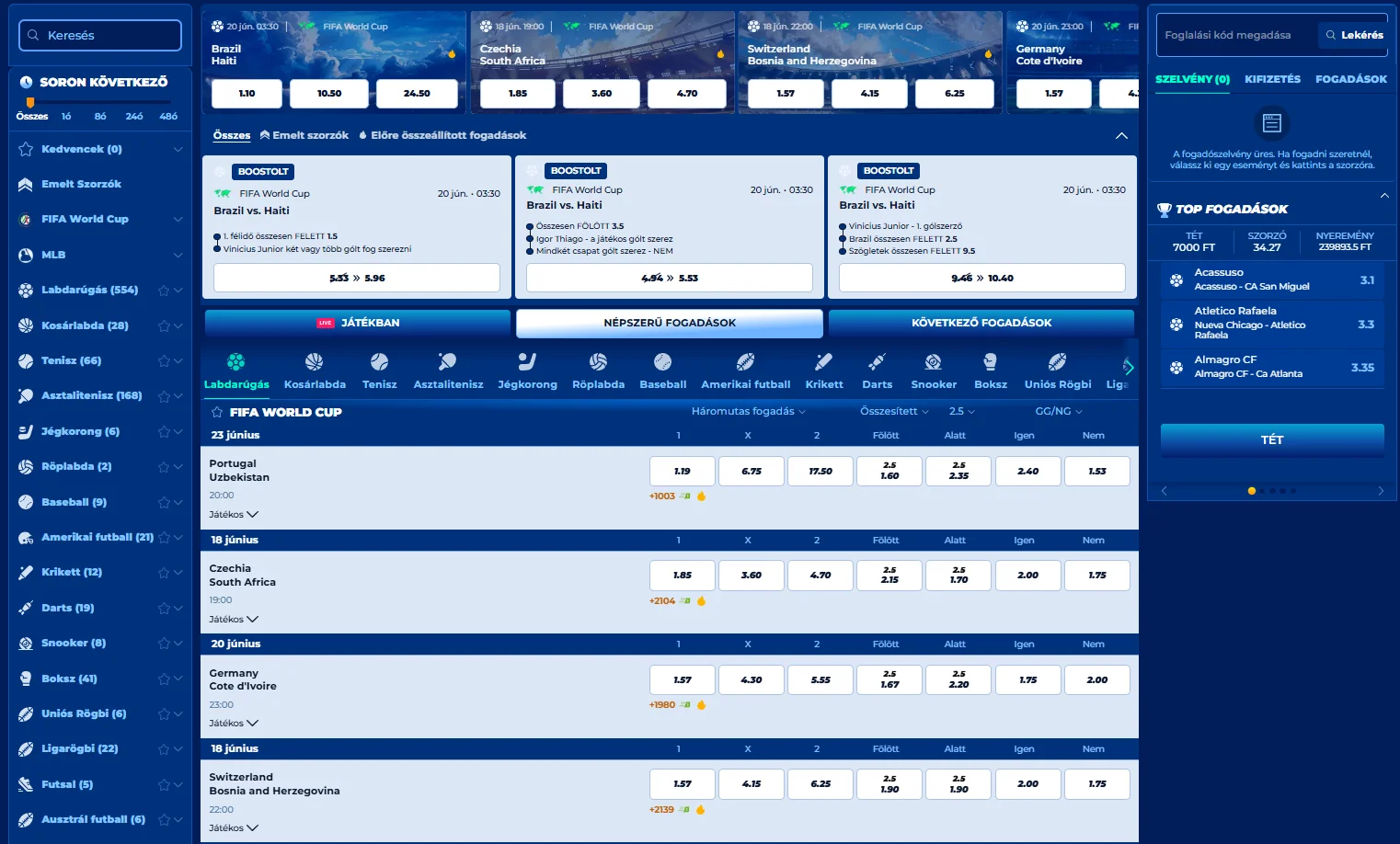Select boosted odds 5.96 for Brazil vs. Haiti
1400x844 pixels.
coord(357,278)
